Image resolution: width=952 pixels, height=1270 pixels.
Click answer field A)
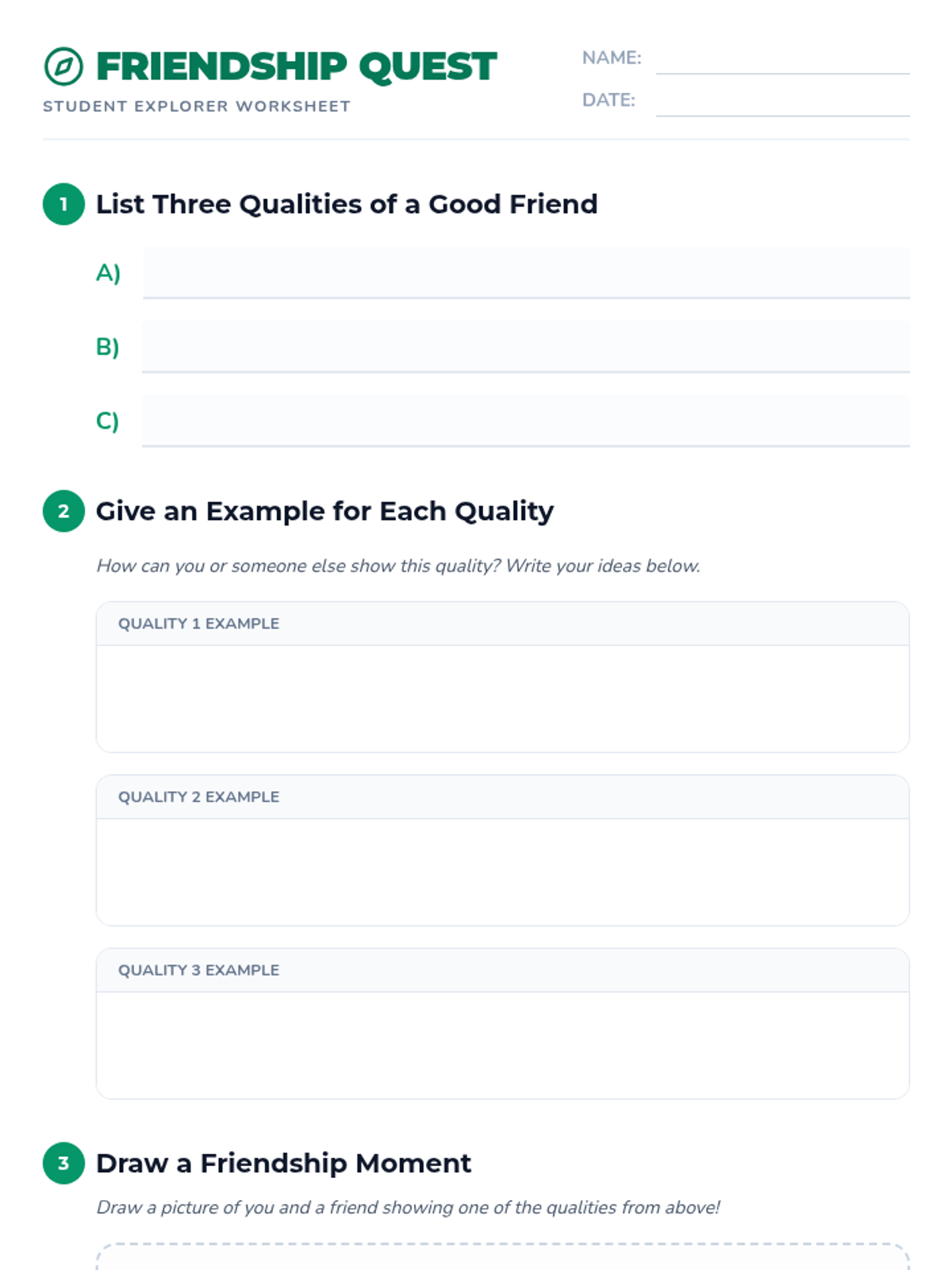(525, 272)
